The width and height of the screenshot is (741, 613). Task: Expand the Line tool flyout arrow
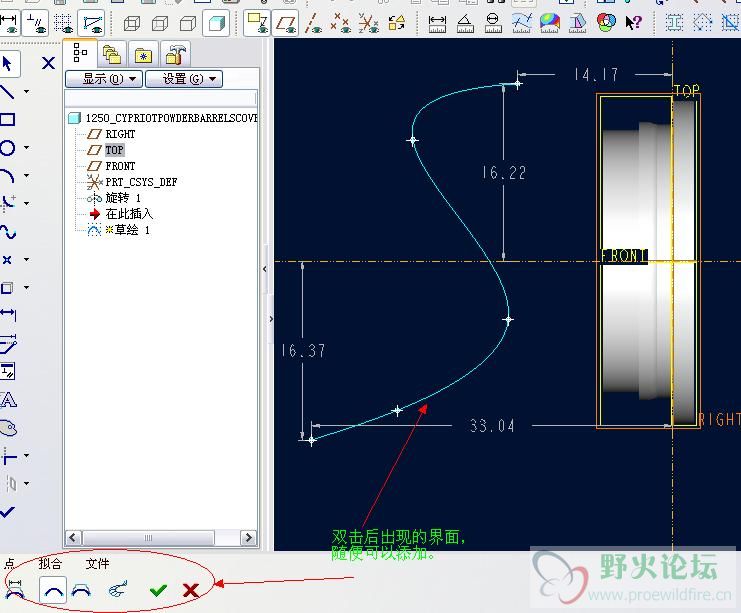point(26,91)
